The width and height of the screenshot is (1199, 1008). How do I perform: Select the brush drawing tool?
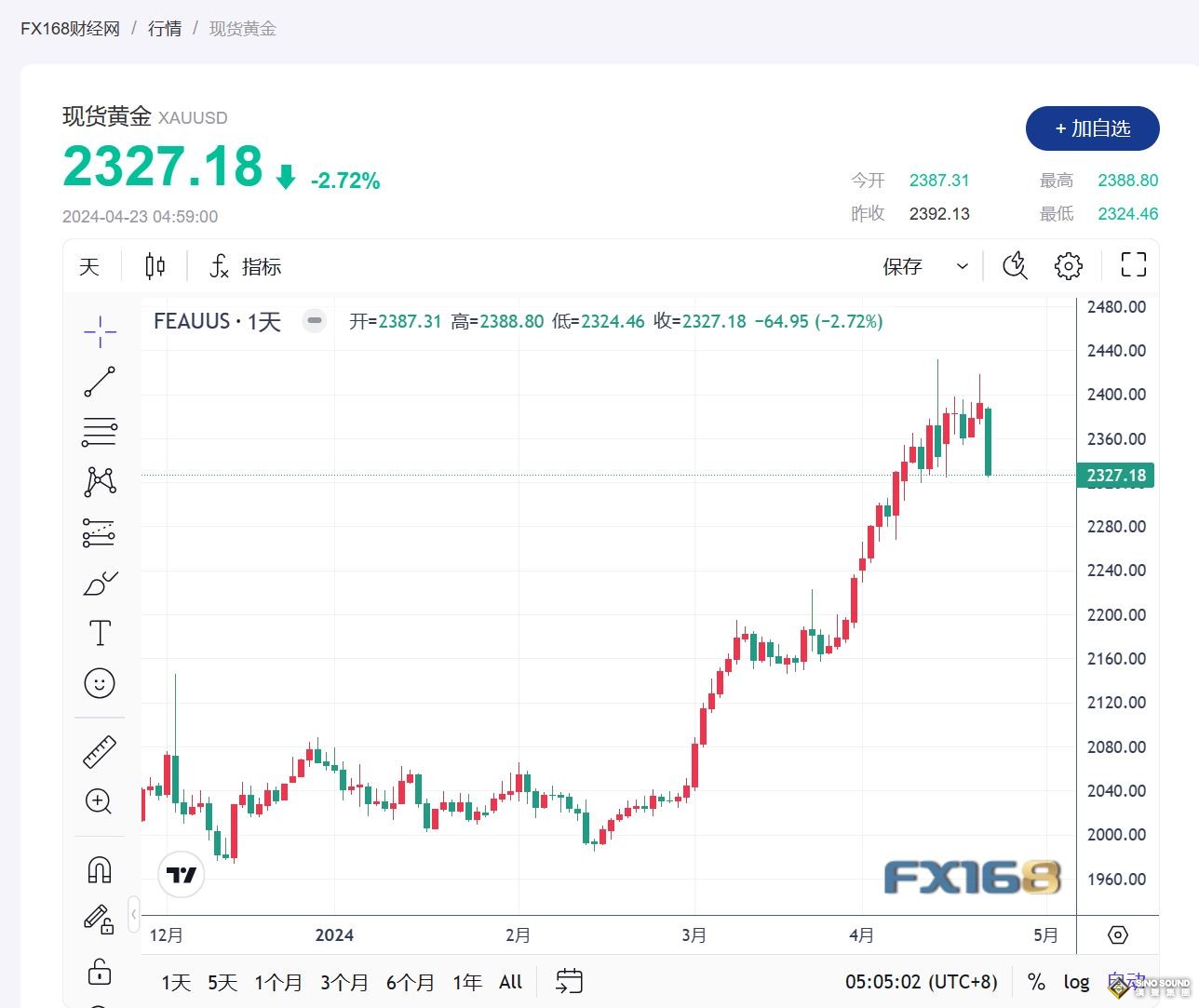[100, 582]
